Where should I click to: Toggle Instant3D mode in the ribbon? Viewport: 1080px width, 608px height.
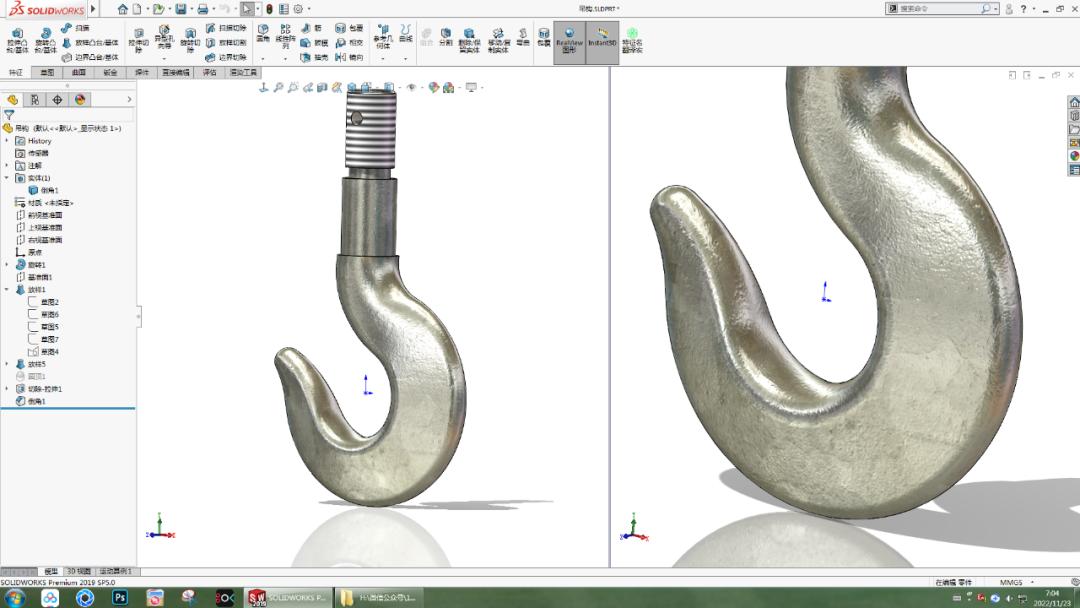coord(604,40)
